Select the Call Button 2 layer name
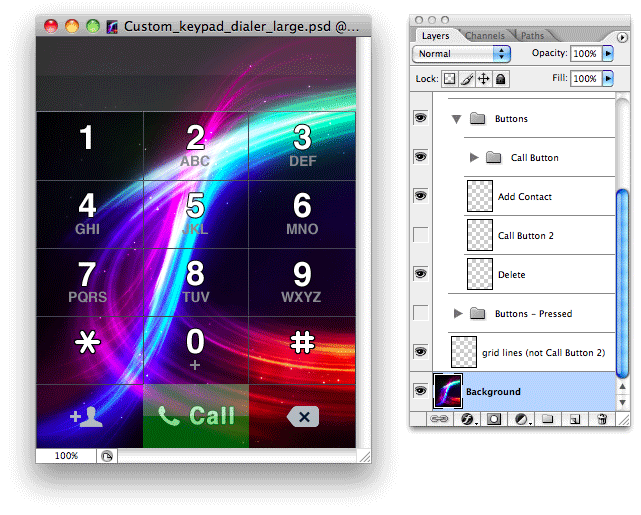Screen dimensions: 641x515 [x=526, y=236]
